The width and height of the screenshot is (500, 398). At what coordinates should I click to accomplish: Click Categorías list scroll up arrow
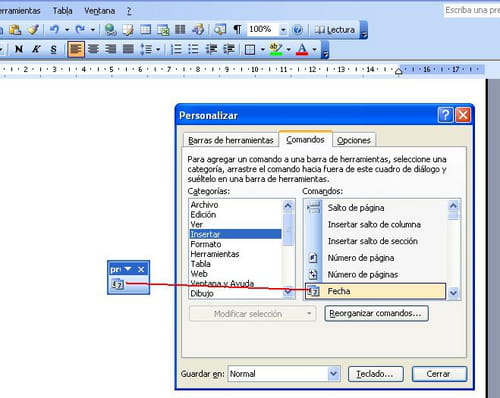click(x=288, y=206)
